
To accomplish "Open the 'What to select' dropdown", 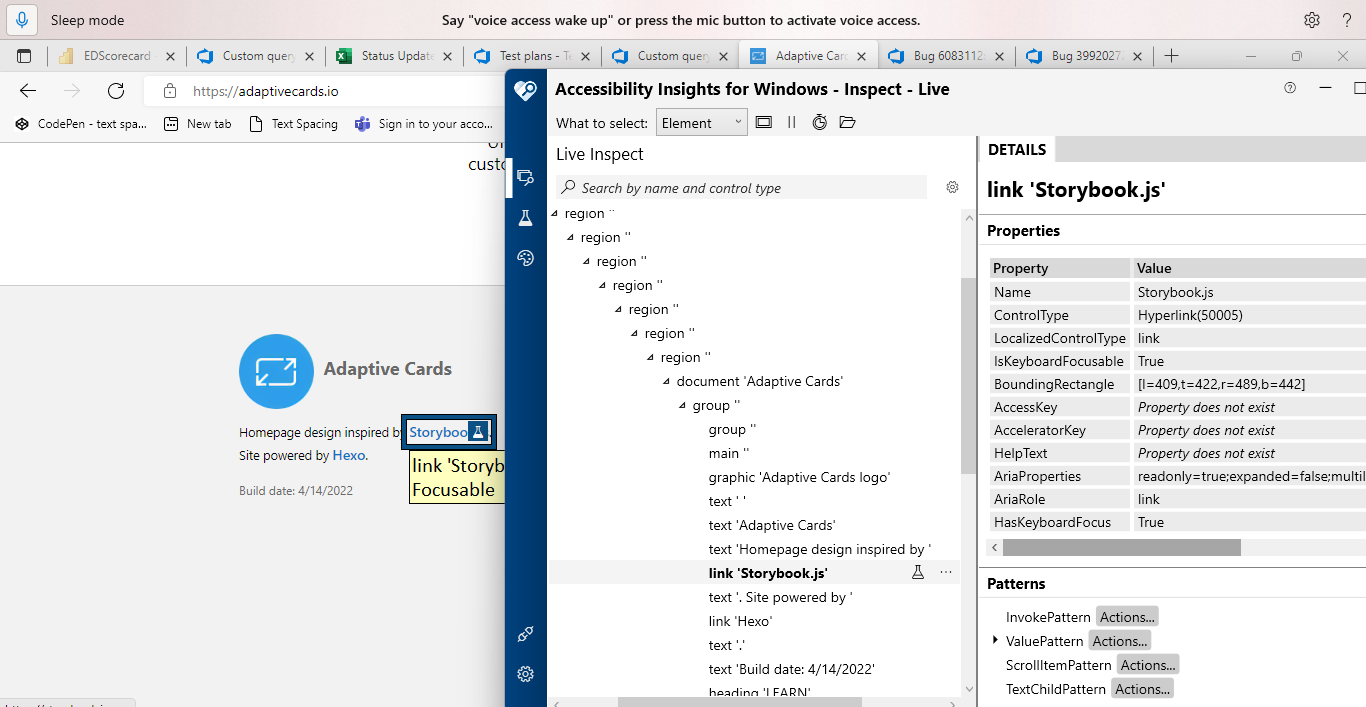I will [701, 121].
